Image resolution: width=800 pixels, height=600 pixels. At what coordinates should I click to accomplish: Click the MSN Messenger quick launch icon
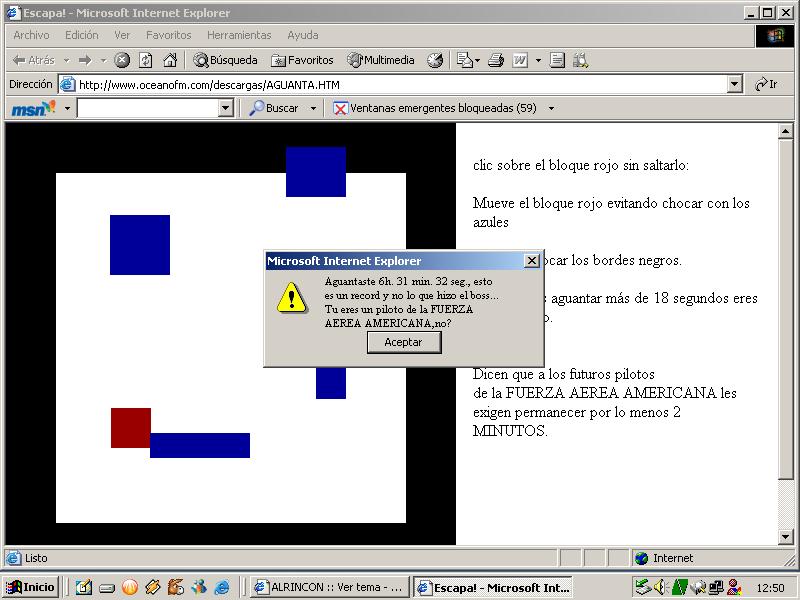click(x=199, y=587)
